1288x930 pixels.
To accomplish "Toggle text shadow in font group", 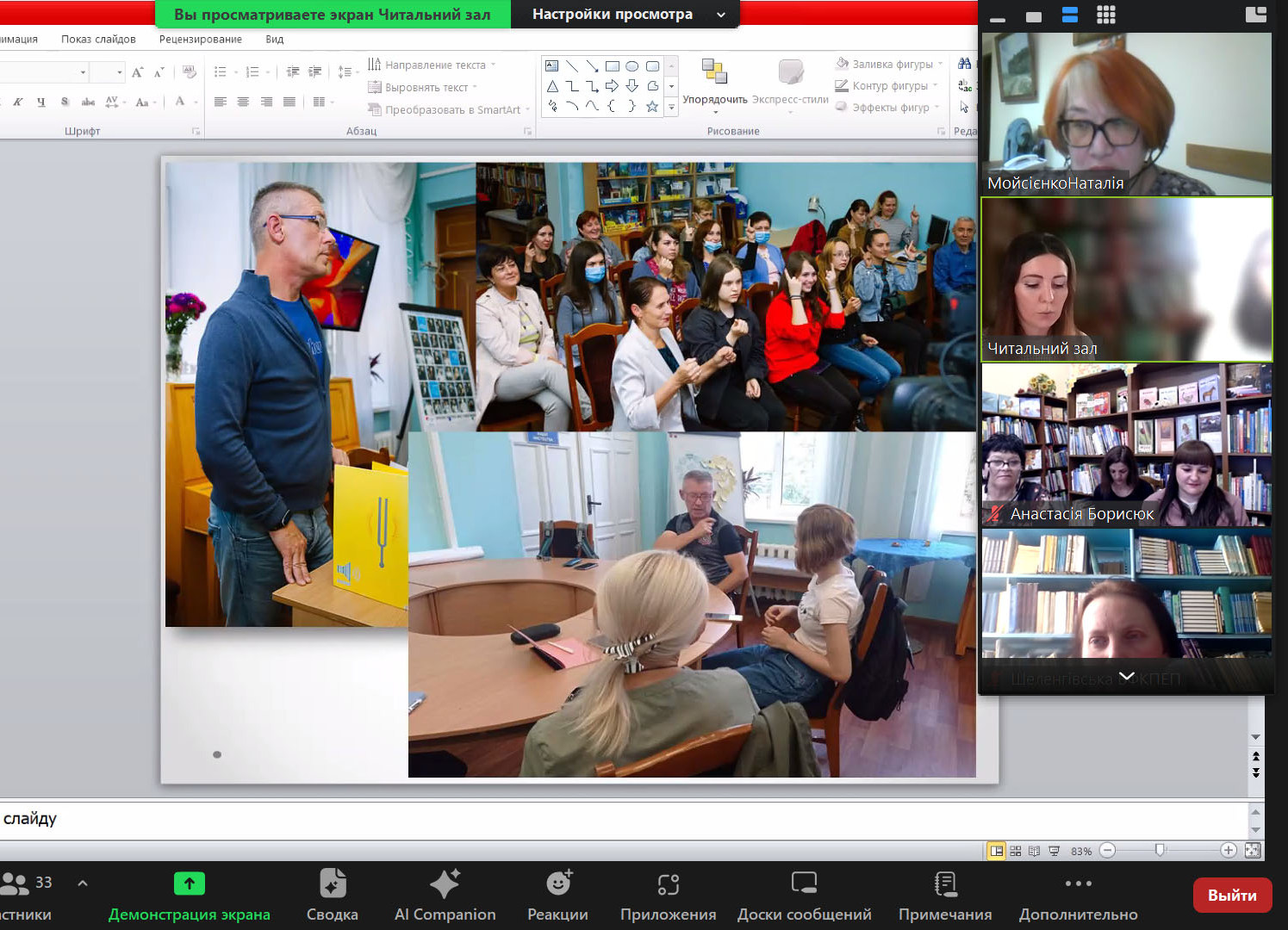I will 65,102.
